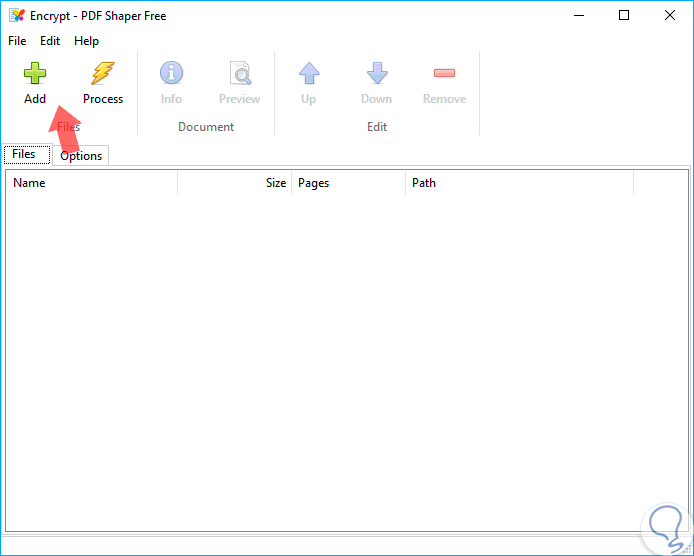
Task: Close the Encrypt window
Action: tap(670, 15)
